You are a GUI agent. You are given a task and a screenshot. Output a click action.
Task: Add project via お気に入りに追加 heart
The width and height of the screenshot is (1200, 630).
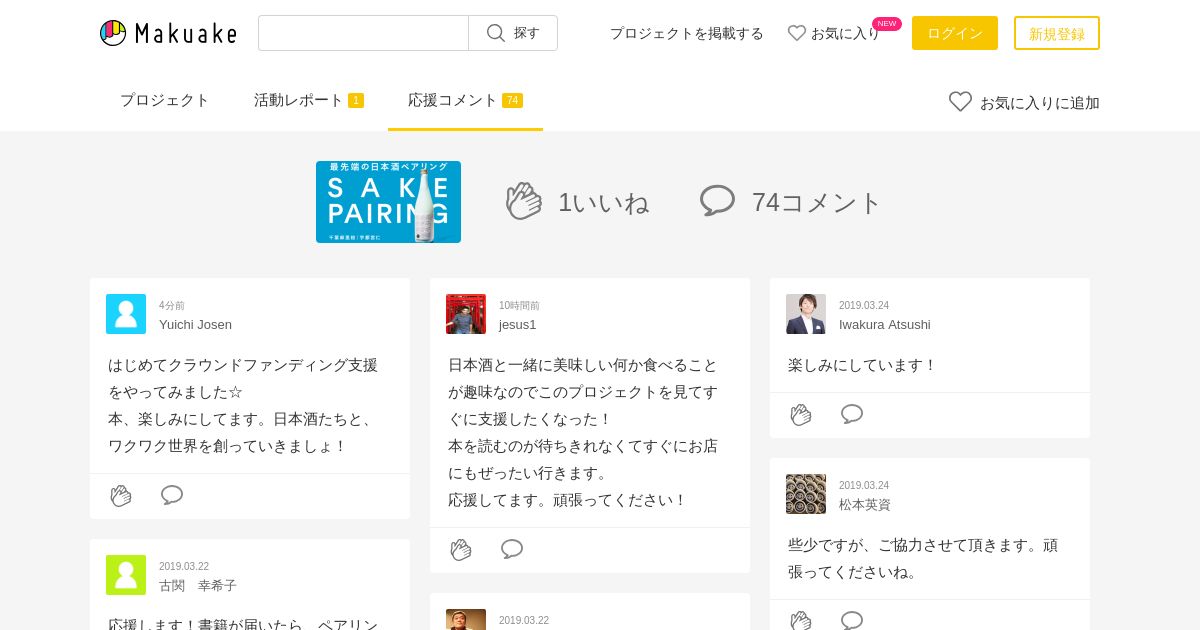point(1024,102)
